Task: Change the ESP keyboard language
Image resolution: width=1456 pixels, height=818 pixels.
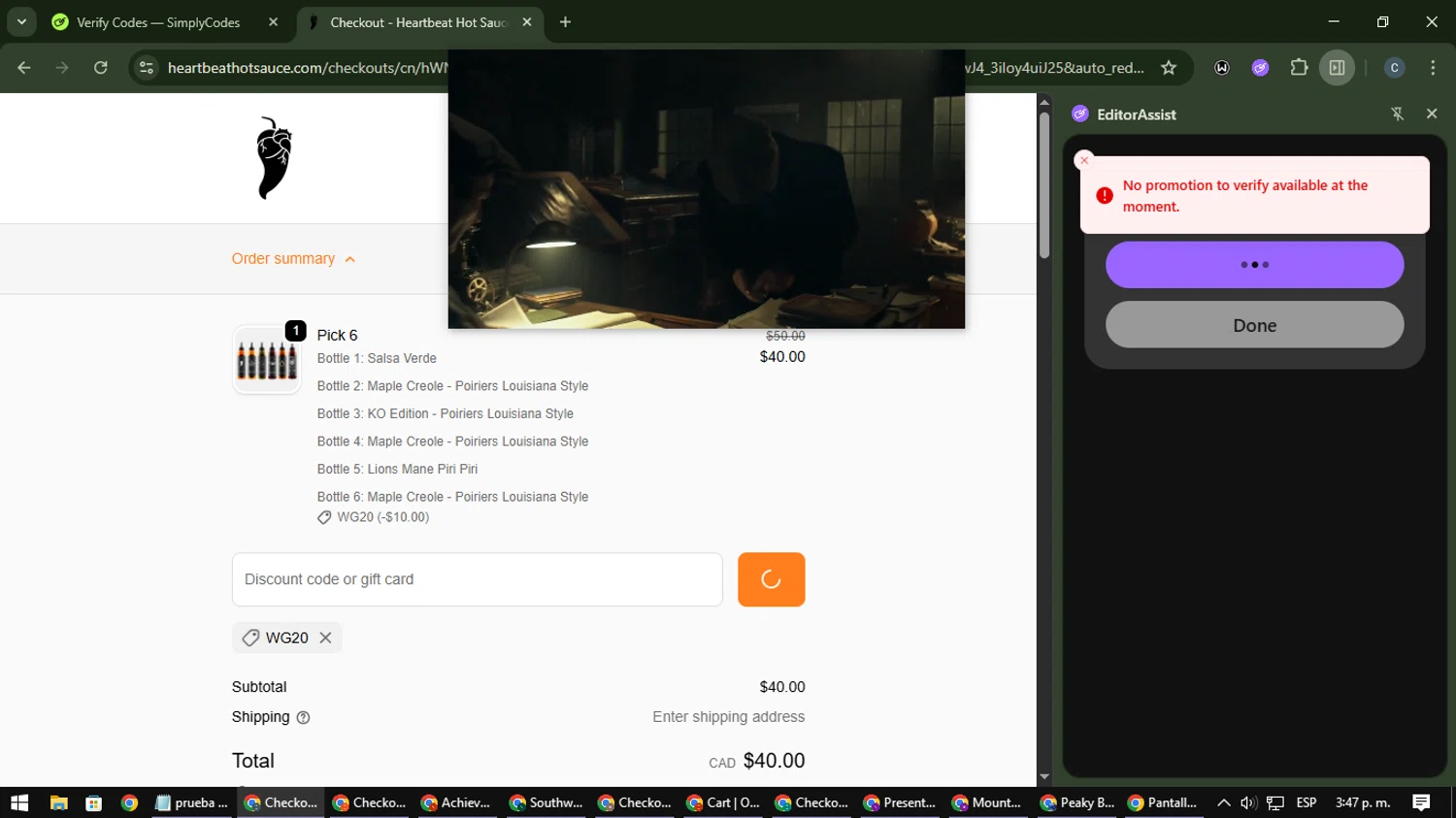Action: coord(1307,802)
